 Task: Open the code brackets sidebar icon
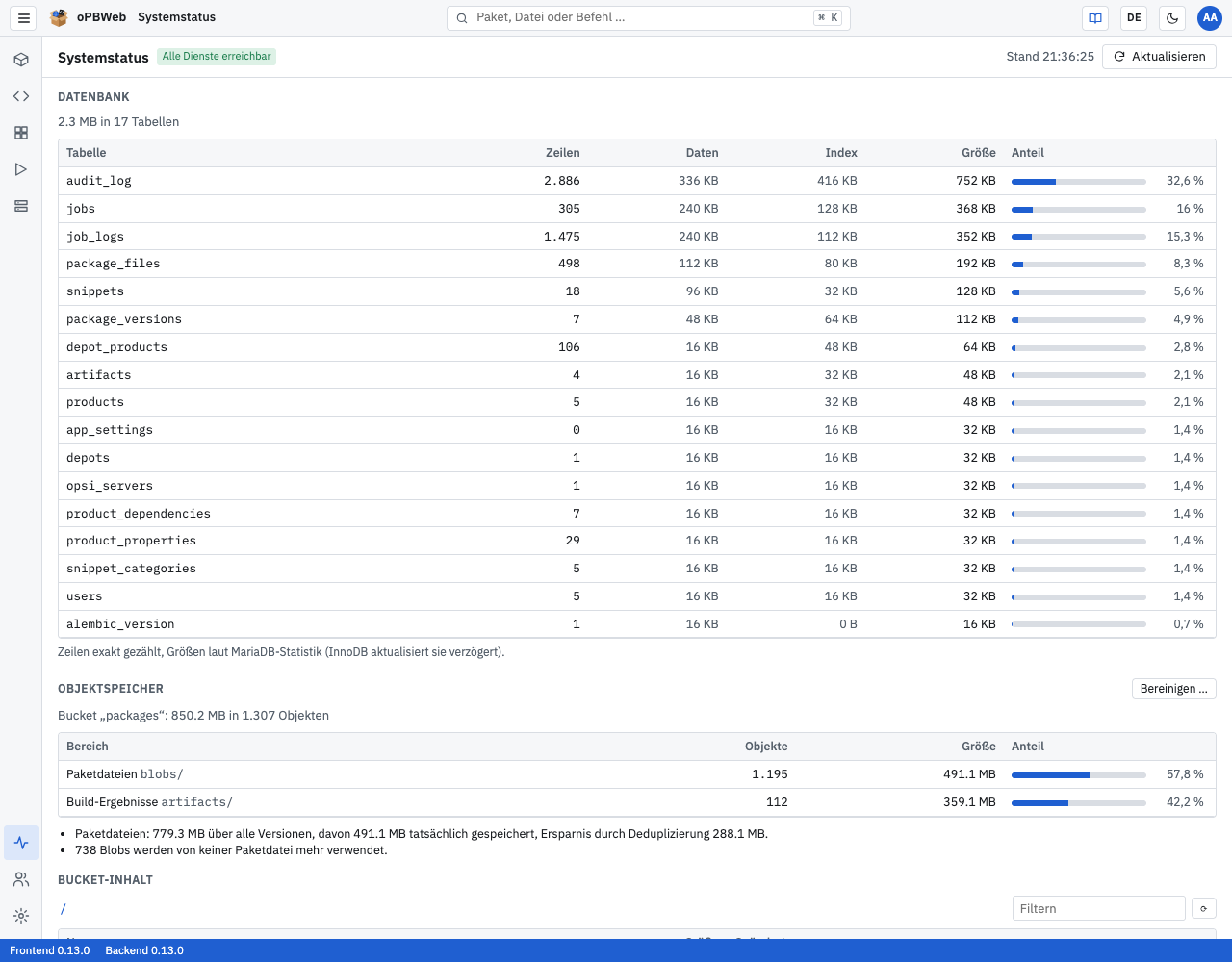21,96
